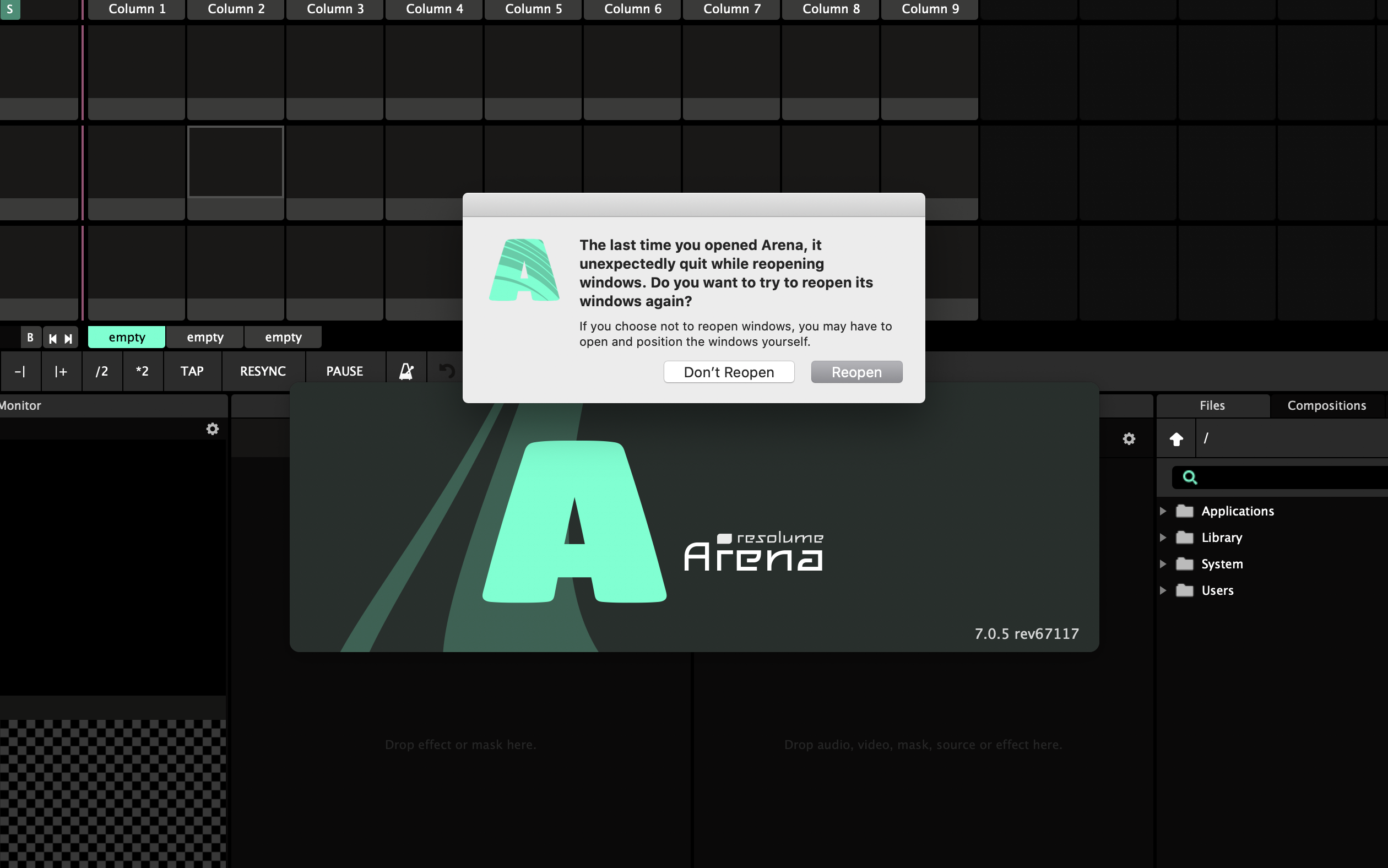Go up one folder level arrow
The image size is (1388, 868).
point(1175,439)
